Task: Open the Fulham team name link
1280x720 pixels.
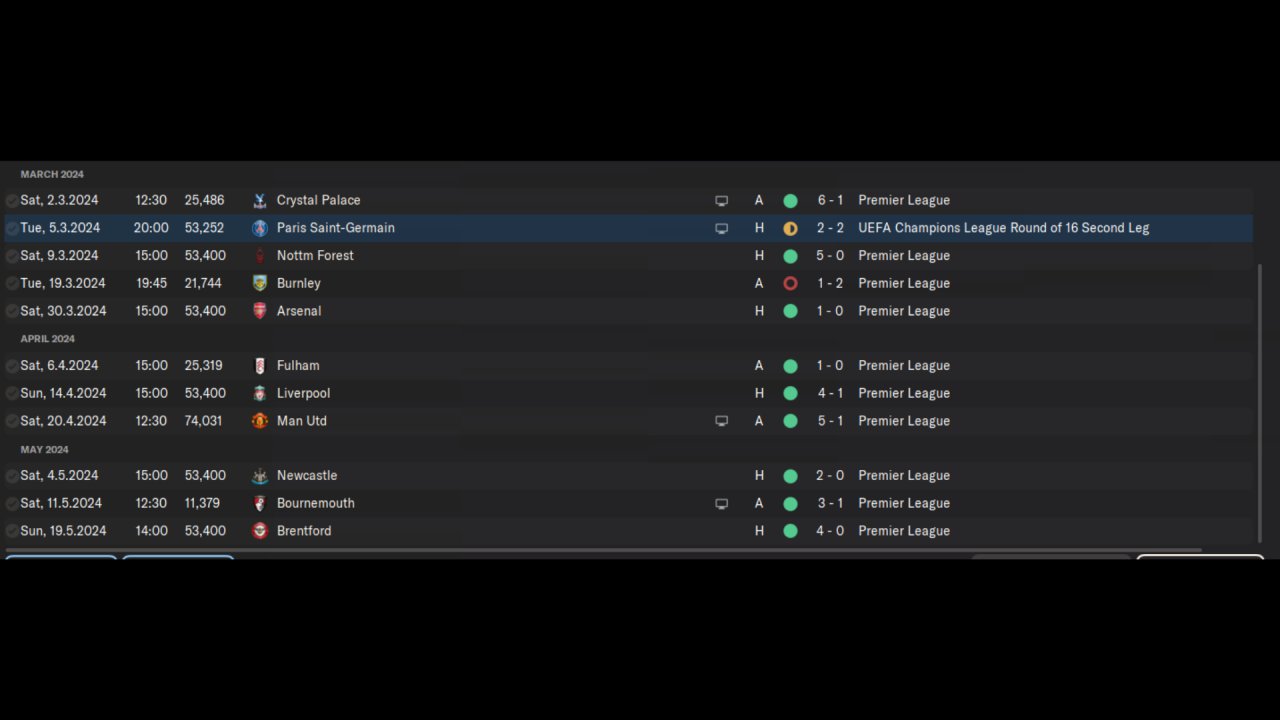Action: click(298, 366)
